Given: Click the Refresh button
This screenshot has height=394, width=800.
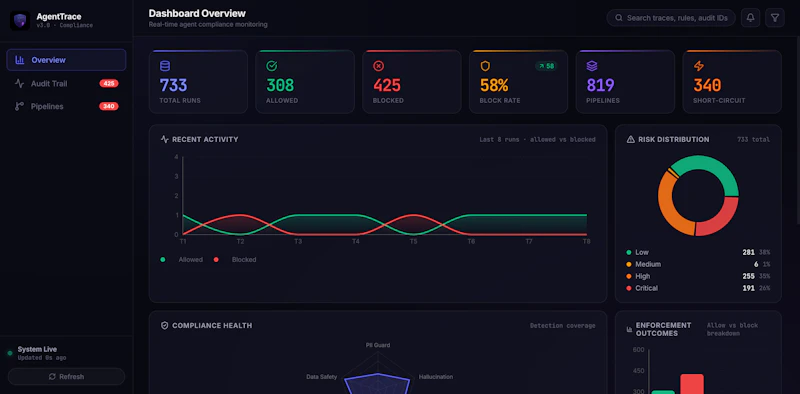Looking at the screenshot, I should (66, 377).
